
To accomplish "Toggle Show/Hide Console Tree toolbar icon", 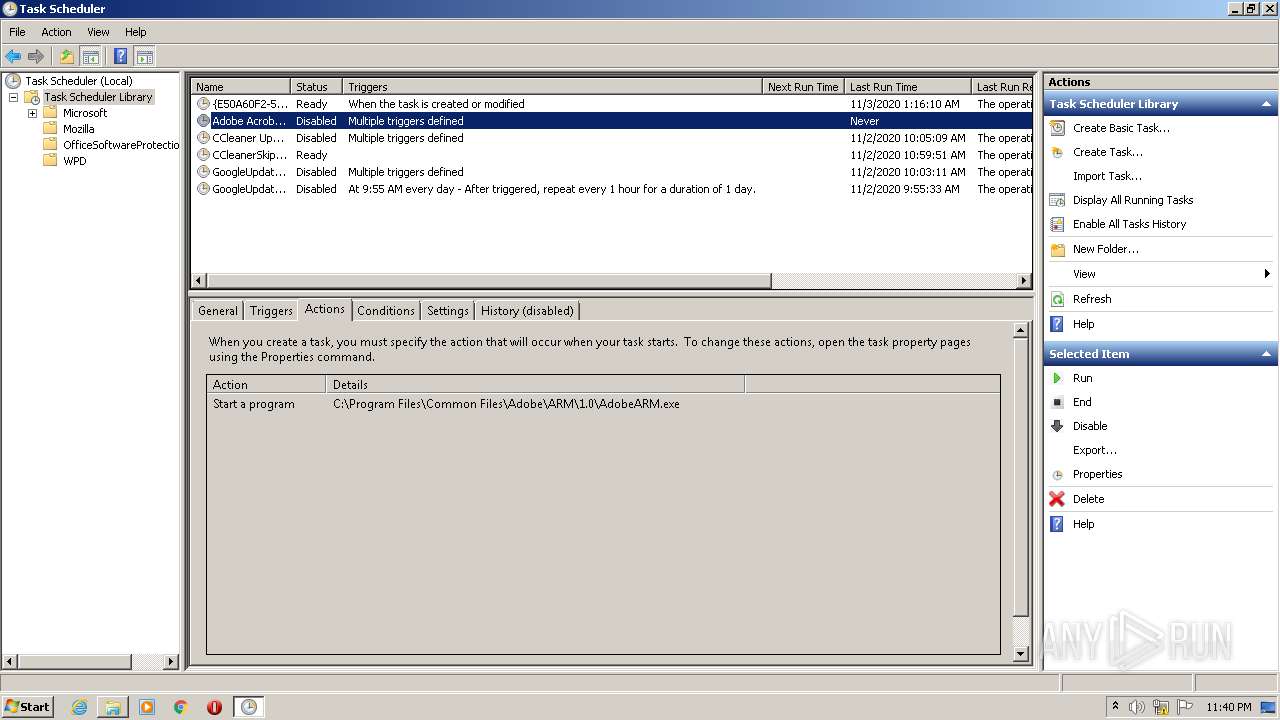I will 90,57.
